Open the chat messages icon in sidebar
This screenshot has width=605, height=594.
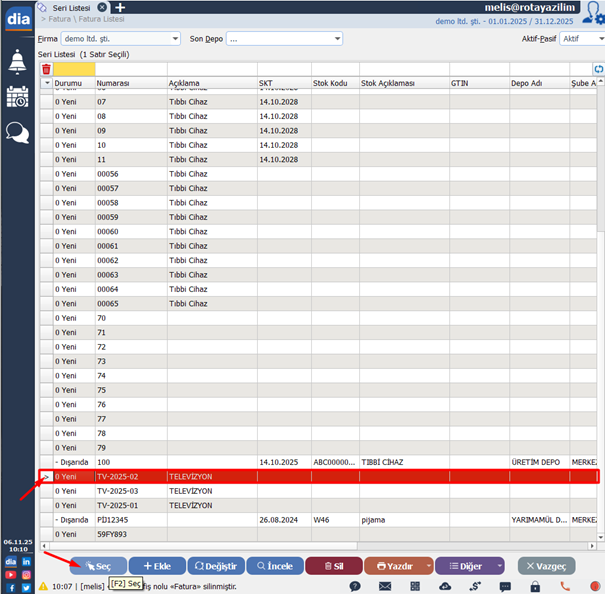pyautogui.click(x=17, y=131)
